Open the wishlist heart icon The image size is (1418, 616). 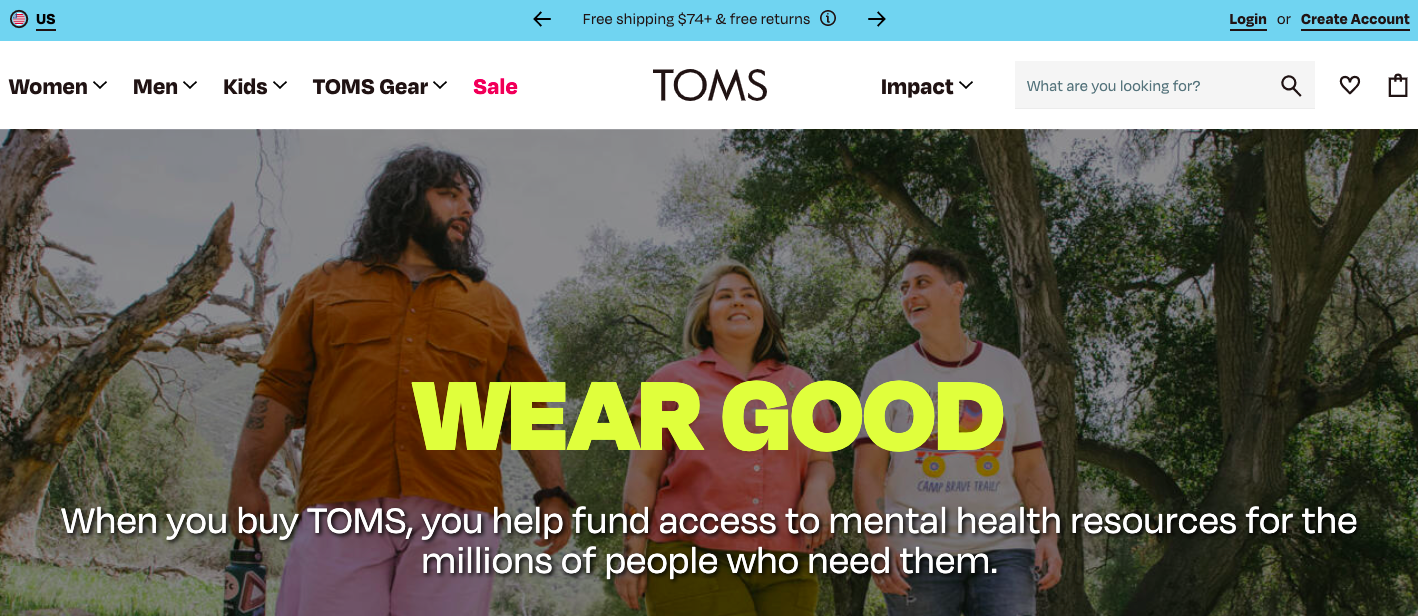pyautogui.click(x=1350, y=86)
